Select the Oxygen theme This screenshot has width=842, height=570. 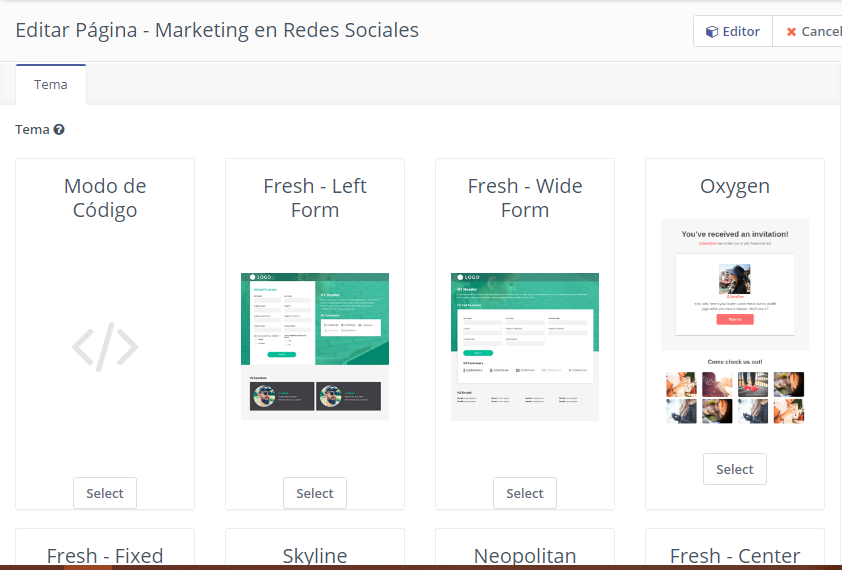tap(735, 469)
